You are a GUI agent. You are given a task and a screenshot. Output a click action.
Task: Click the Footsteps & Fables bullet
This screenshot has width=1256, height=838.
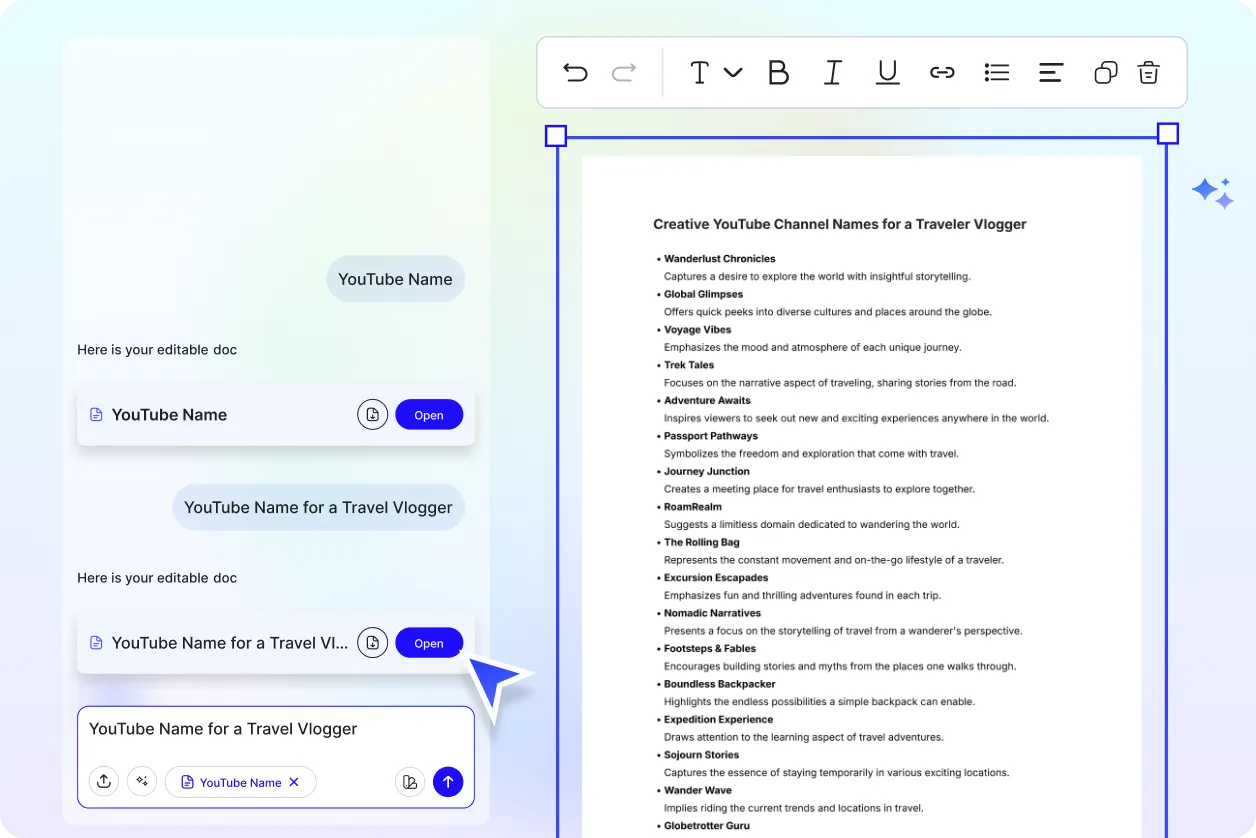click(710, 649)
